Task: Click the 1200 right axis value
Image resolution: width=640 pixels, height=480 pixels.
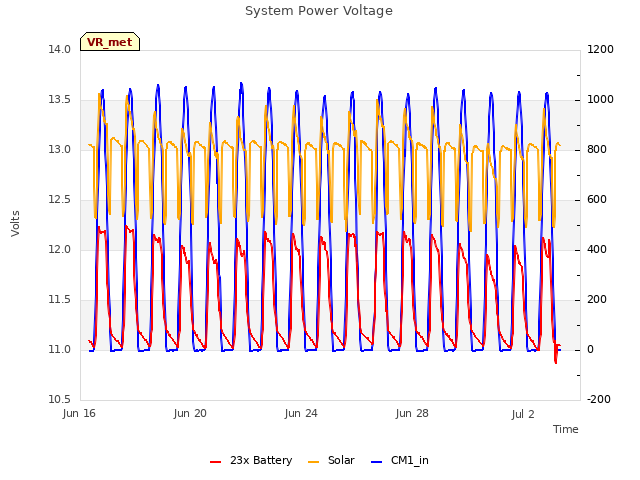Action: point(600,49)
